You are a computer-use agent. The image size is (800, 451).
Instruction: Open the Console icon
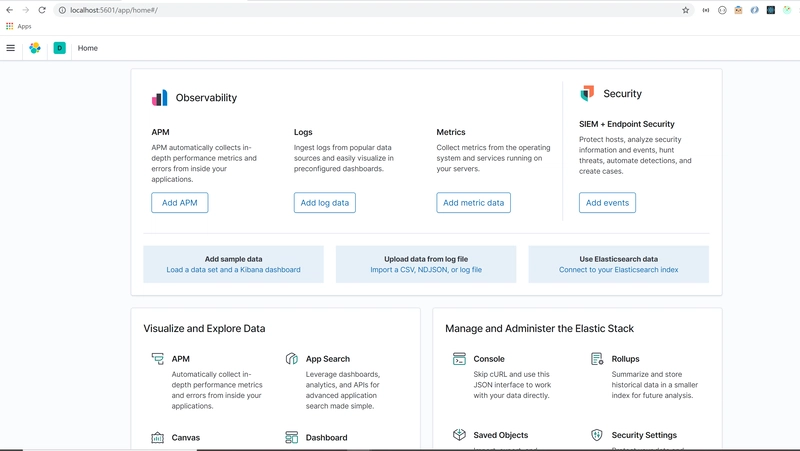coord(459,359)
